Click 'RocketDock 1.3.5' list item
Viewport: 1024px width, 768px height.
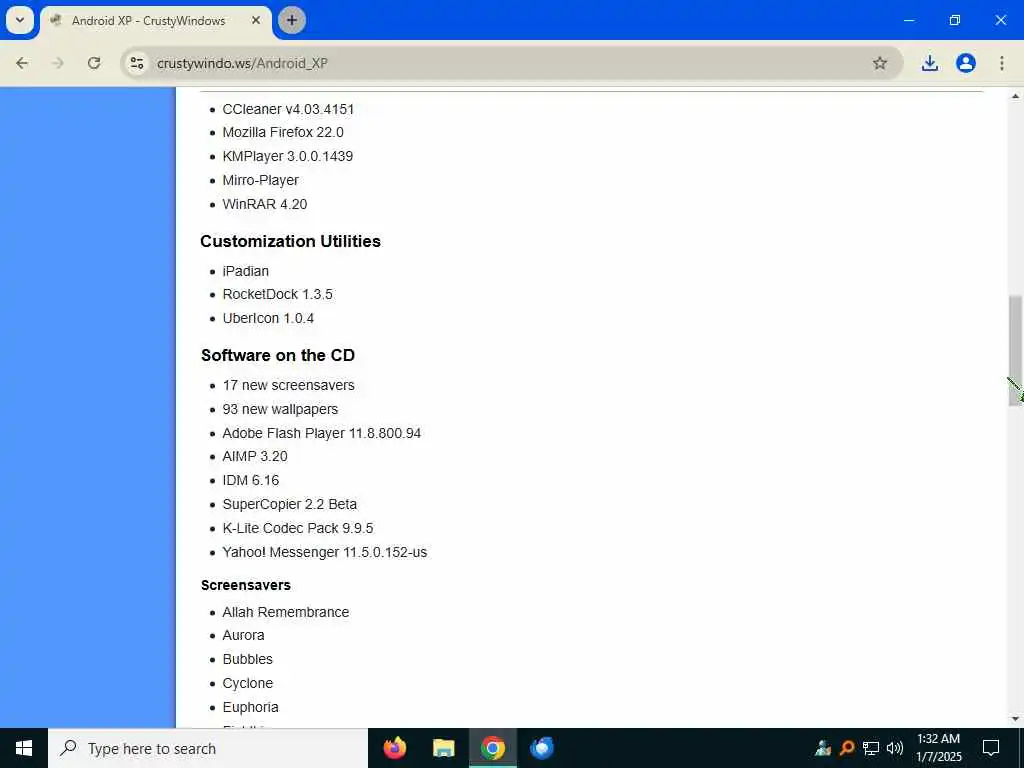[x=278, y=295]
